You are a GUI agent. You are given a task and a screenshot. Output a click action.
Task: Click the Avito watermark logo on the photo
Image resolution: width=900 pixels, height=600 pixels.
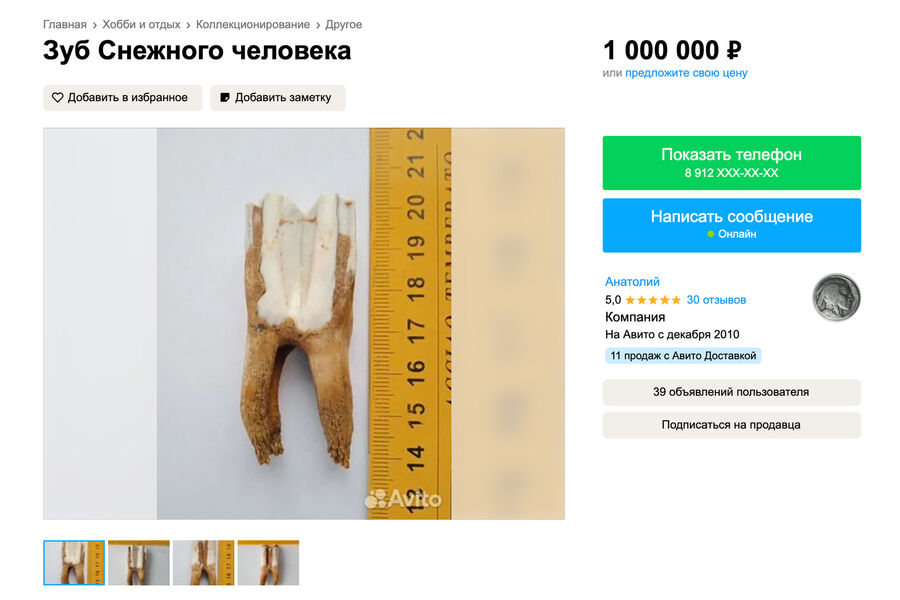pos(404,498)
